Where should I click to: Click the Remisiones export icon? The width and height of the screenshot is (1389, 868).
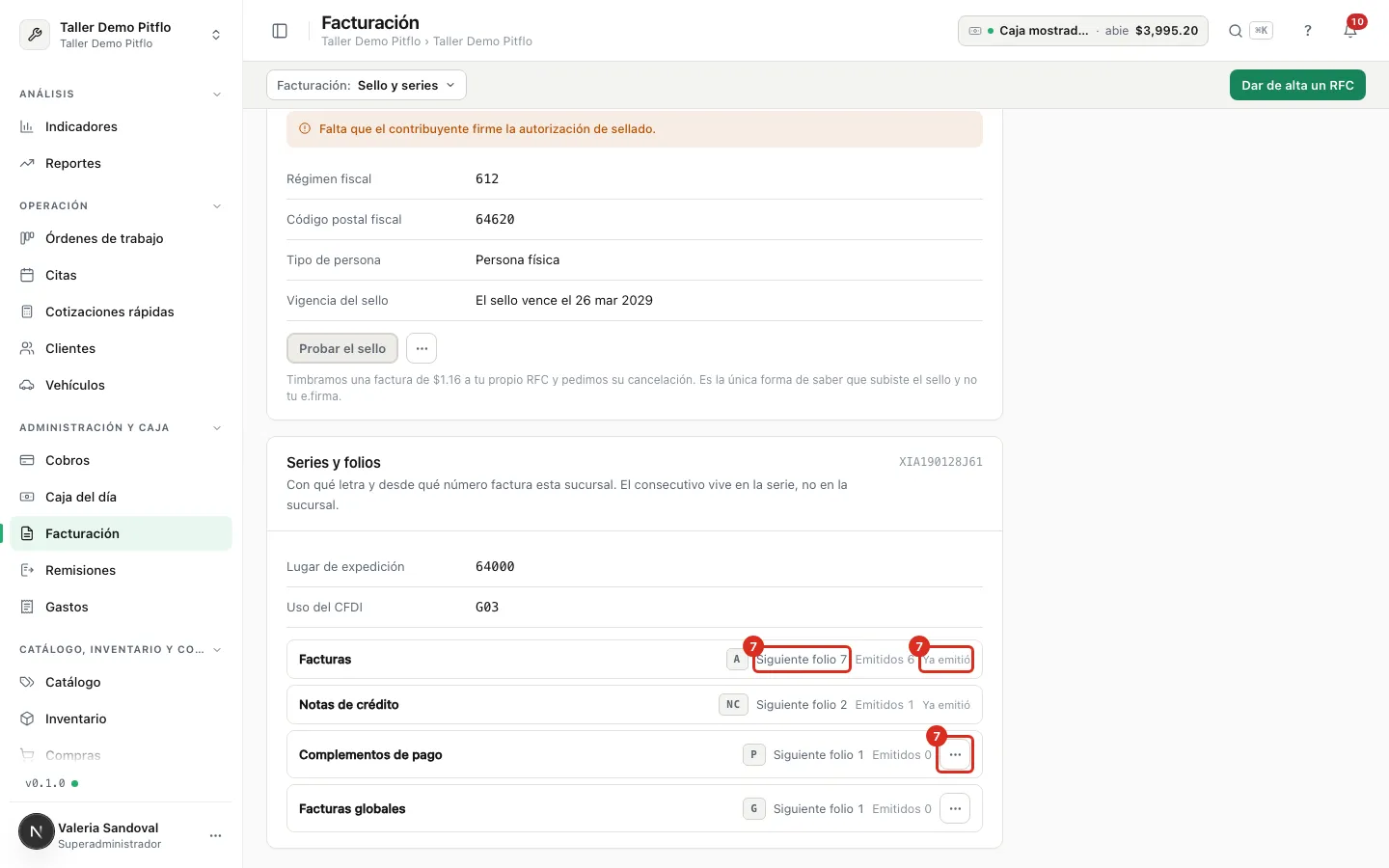point(27,570)
